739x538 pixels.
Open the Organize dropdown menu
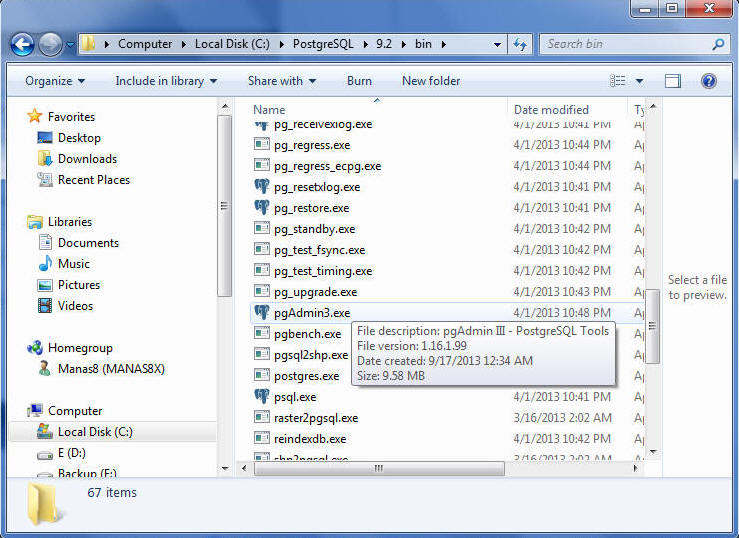tap(55, 81)
